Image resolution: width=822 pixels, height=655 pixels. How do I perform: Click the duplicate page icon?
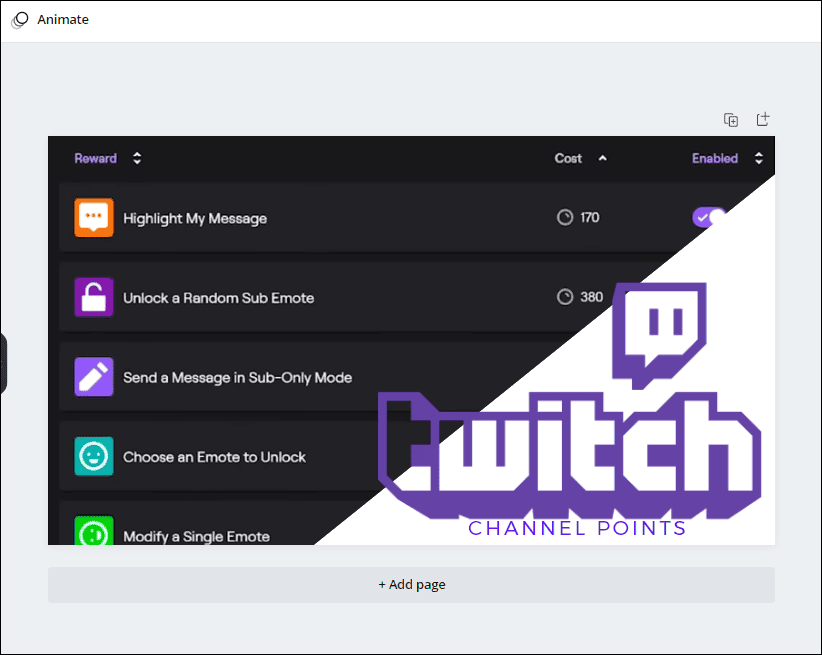point(731,120)
